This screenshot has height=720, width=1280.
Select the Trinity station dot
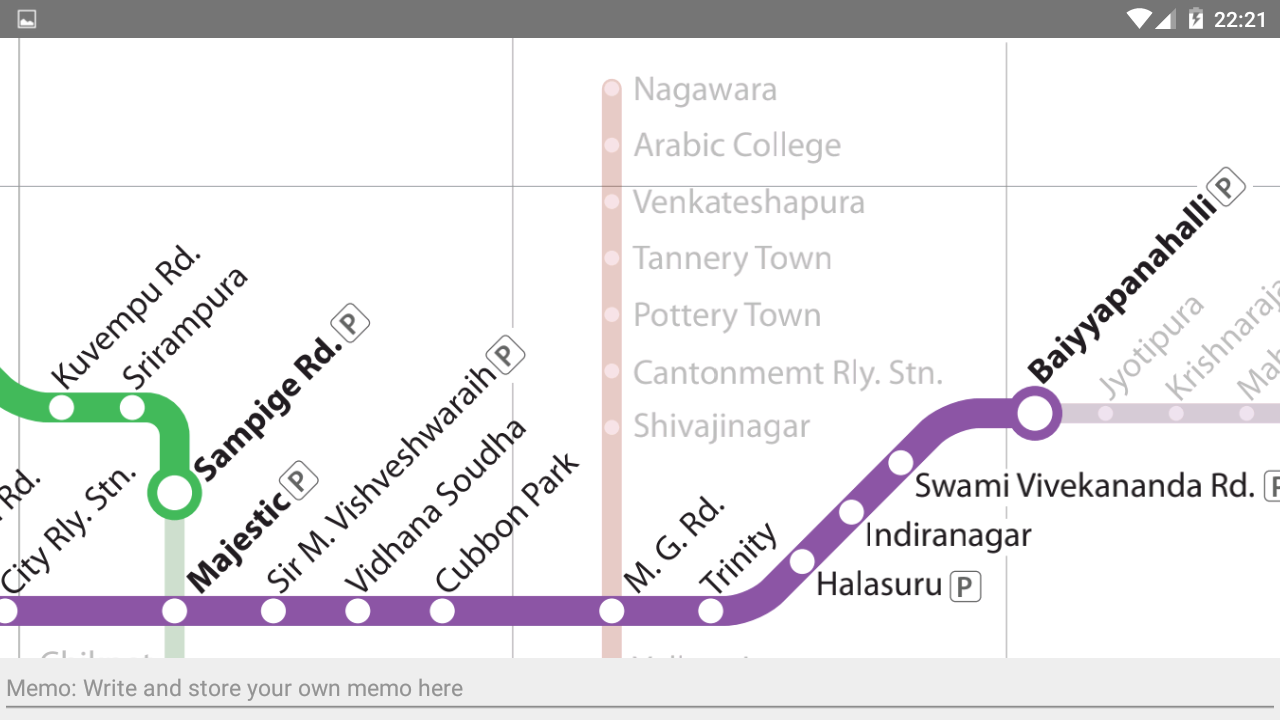click(x=710, y=611)
